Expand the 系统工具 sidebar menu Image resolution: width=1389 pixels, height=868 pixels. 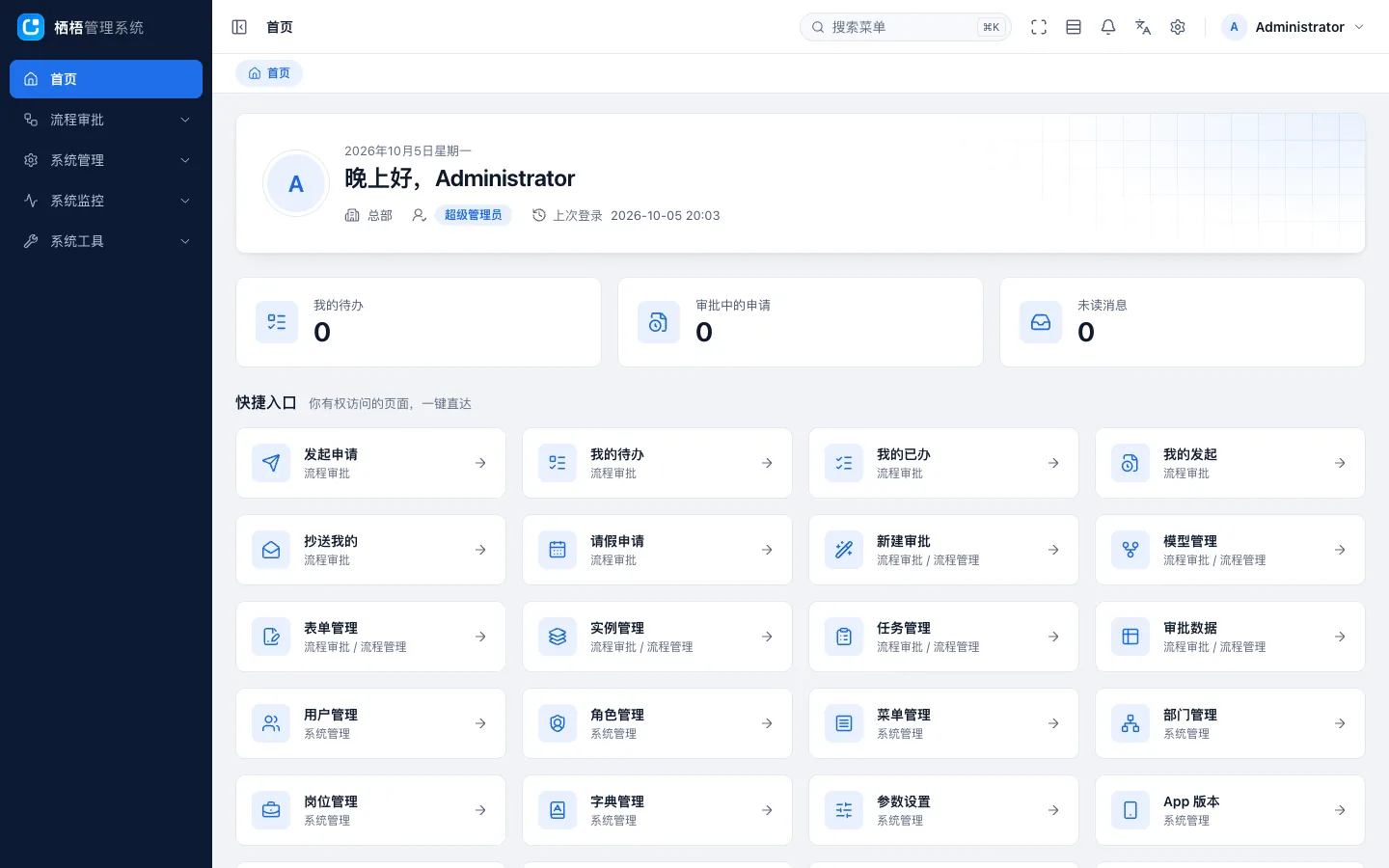coord(106,241)
